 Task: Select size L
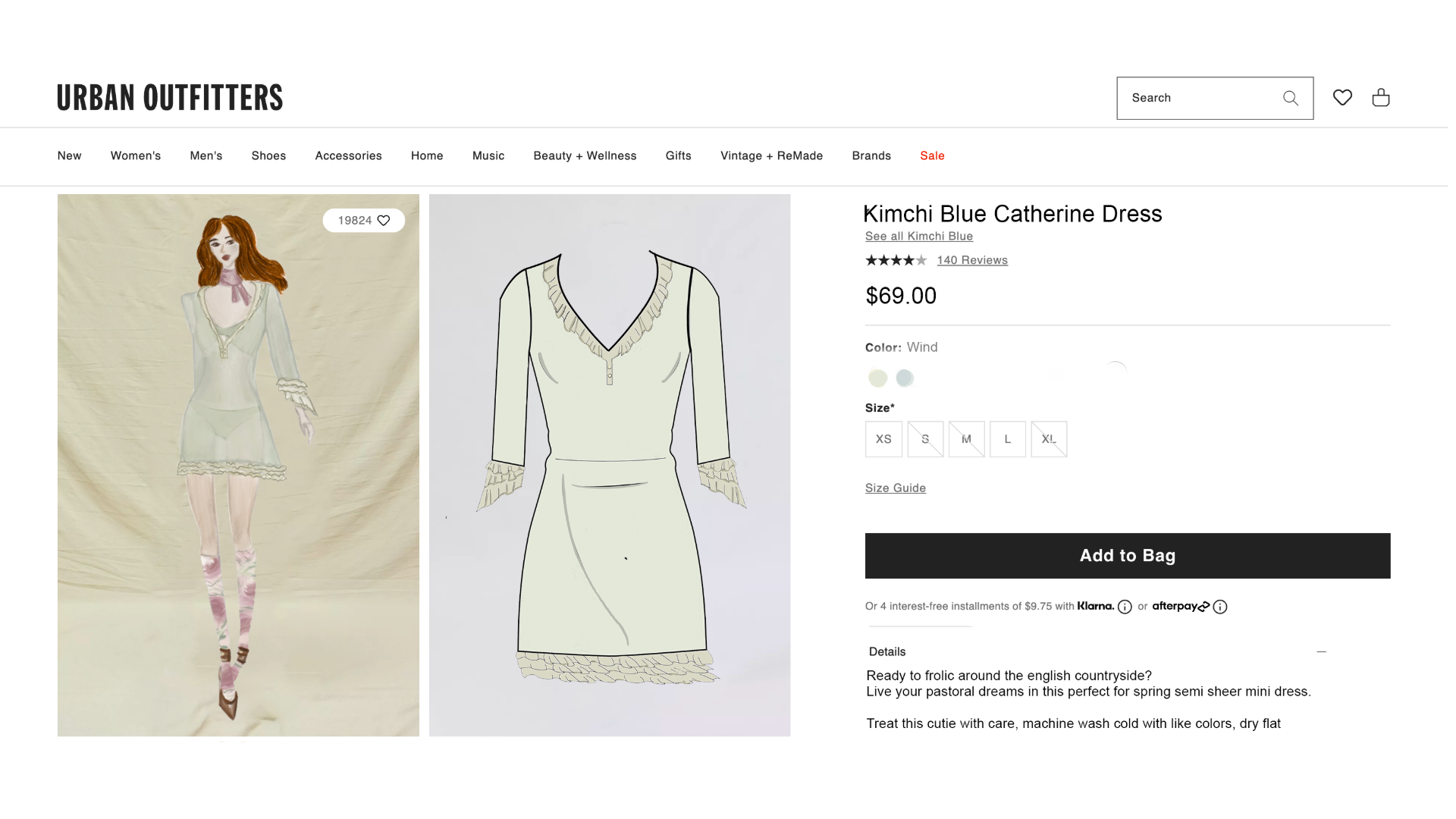[1008, 439]
